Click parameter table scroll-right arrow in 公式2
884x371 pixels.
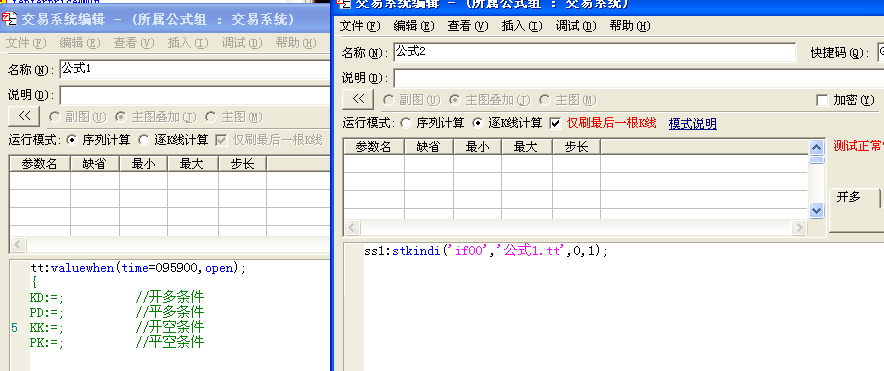[x=799, y=227]
